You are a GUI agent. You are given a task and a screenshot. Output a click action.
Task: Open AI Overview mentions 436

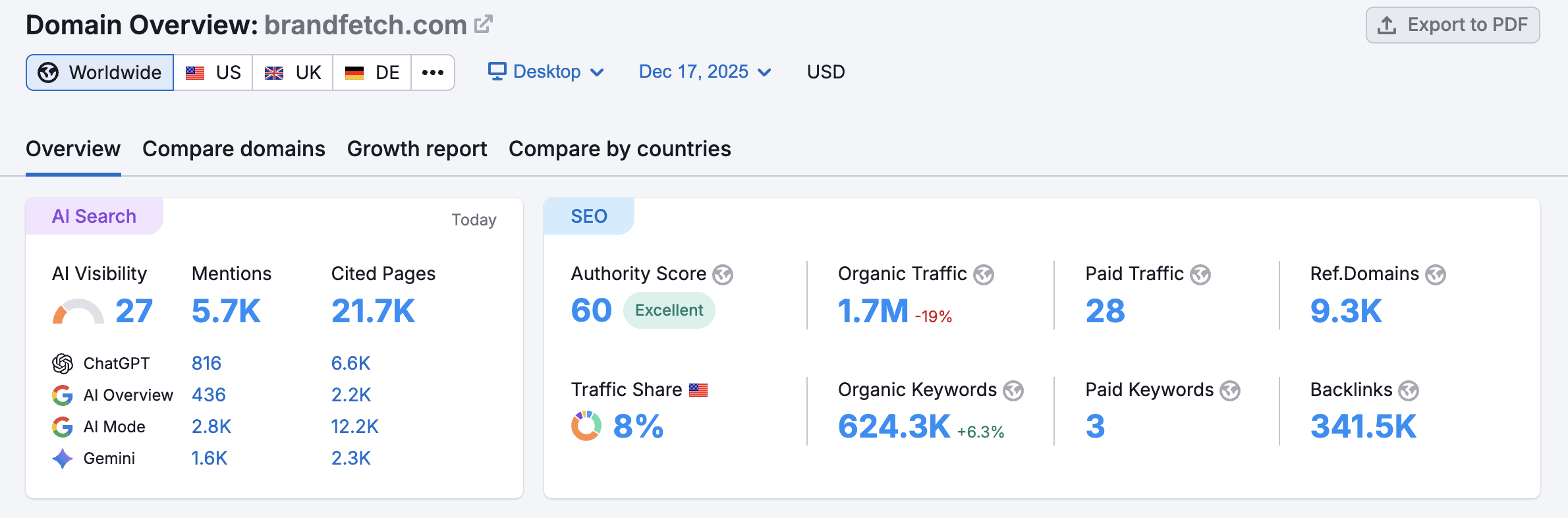[209, 395]
